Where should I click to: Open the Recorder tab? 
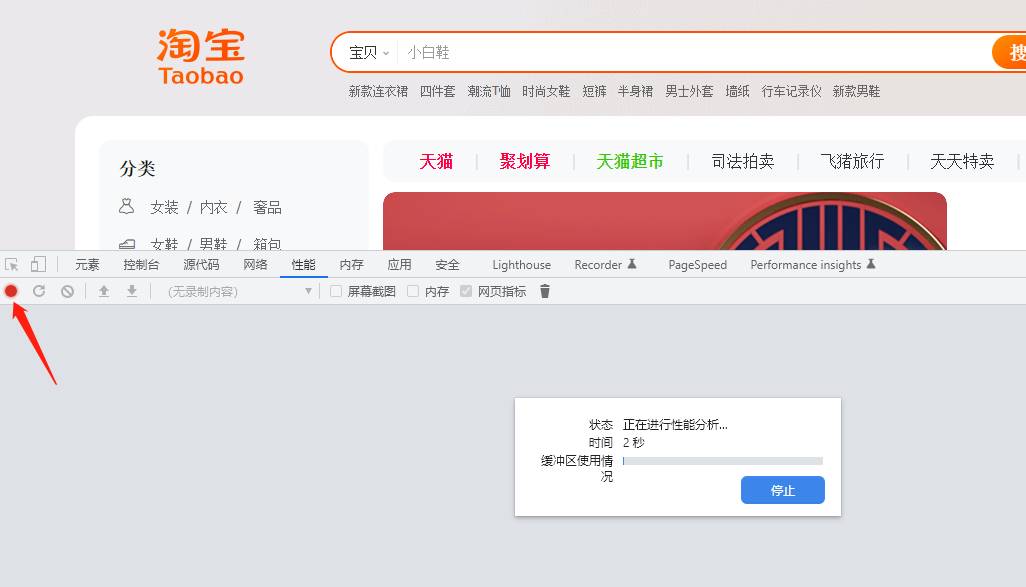point(605,264)
